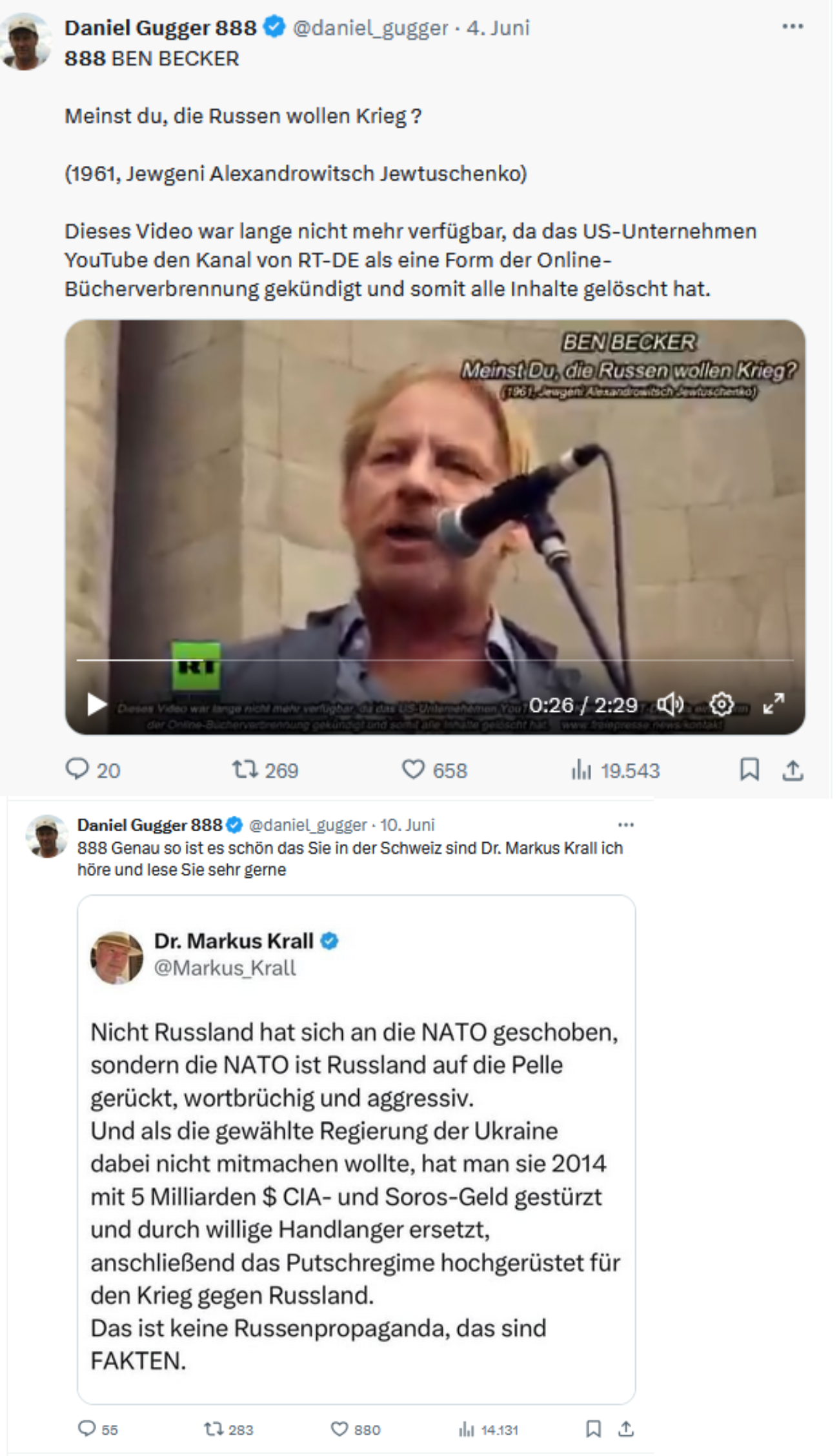View analytics of the 19.543-view tweet

tap(581, 770)
